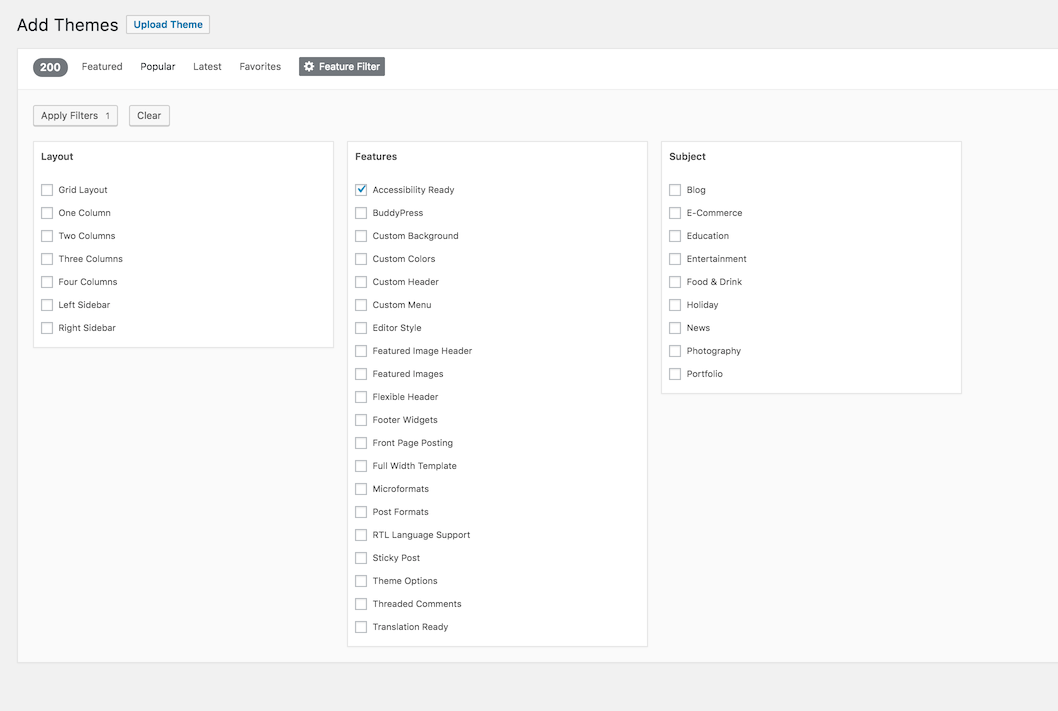The height and width of the screenshot is (711, 1058).
Task: Enable the RTL Language Support checkbox
Action: coord(361,534)
